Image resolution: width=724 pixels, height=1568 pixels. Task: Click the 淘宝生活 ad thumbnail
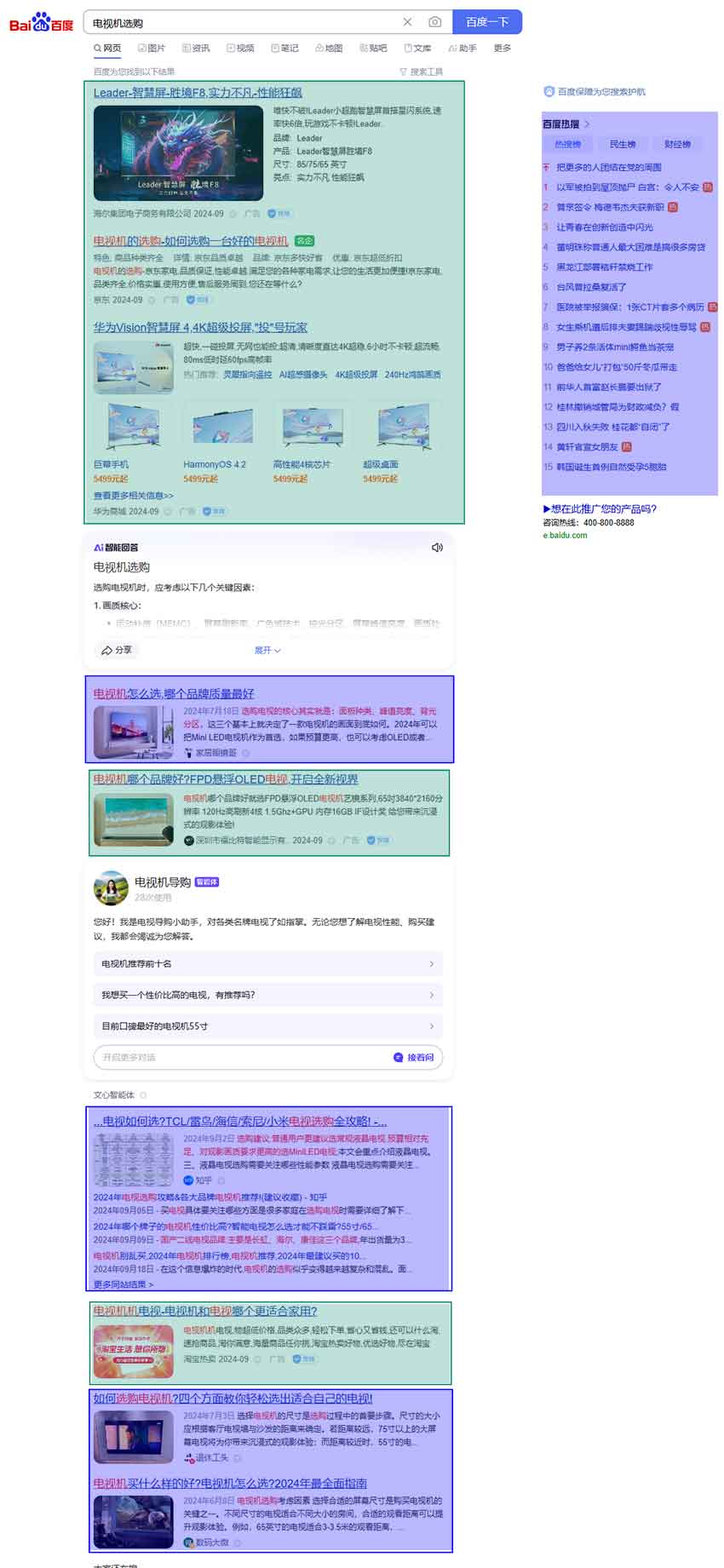tap(134, 1352)
